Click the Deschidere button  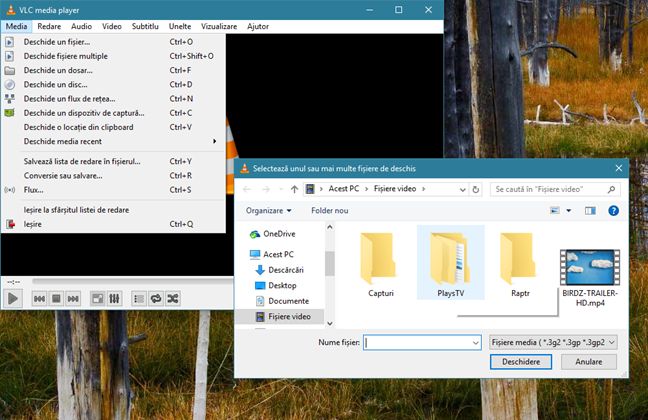pos(521,362)
